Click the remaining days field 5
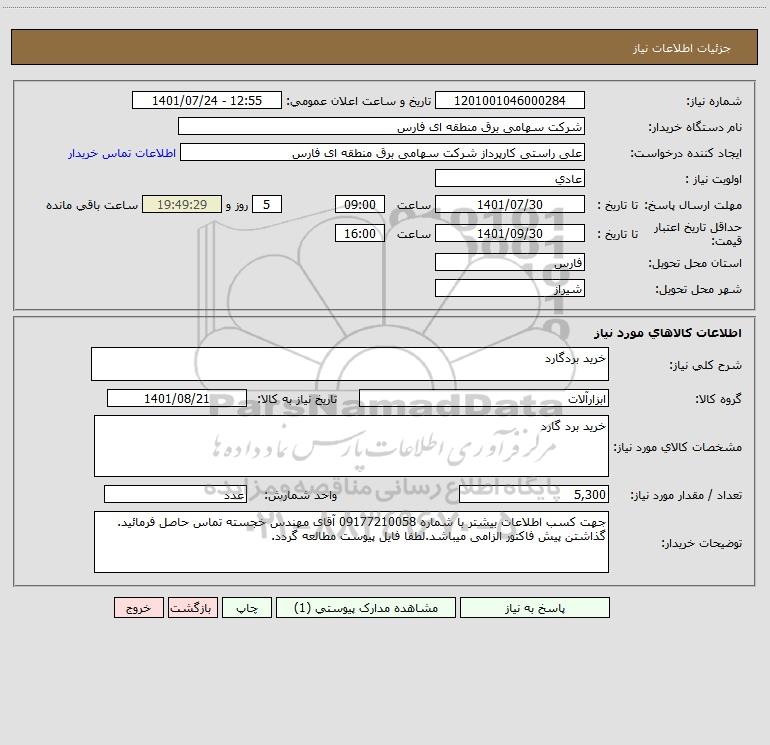The image size is (770, 745). (267, 204)
